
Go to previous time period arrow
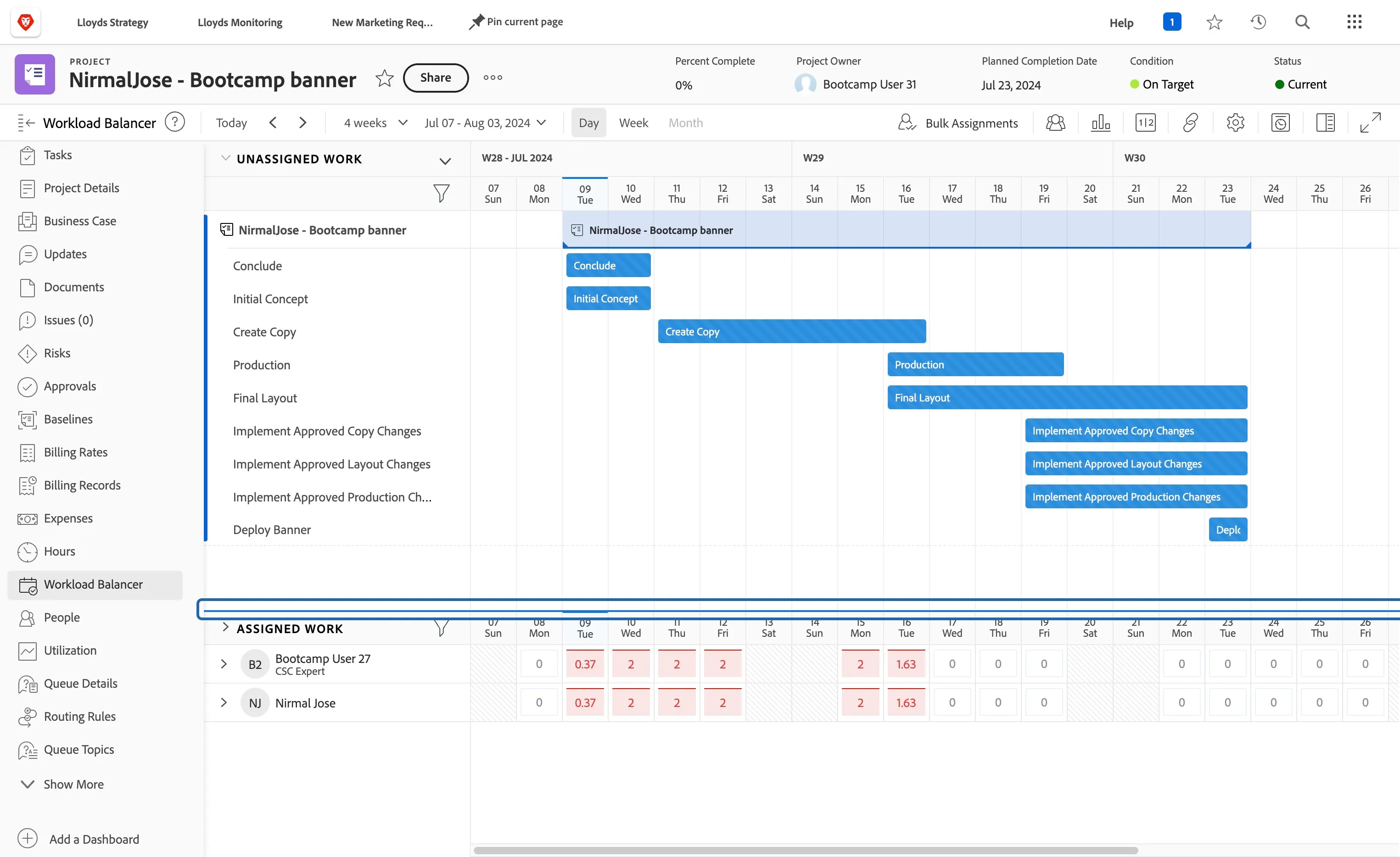273,122
